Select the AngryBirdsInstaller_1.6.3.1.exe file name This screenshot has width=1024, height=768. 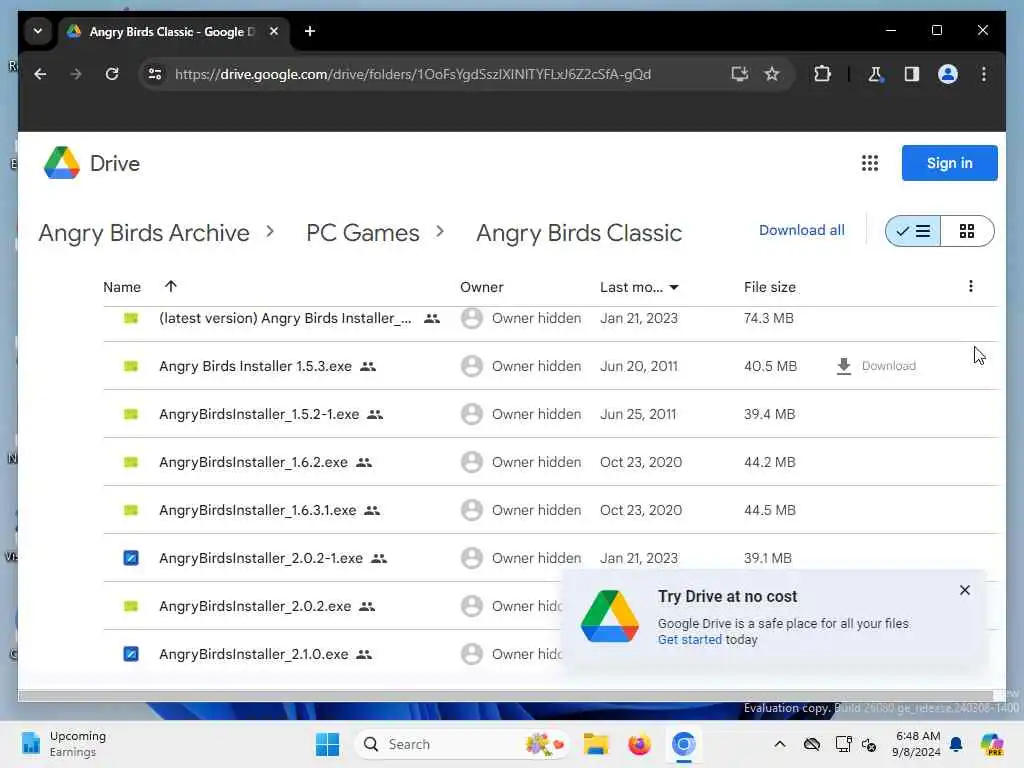coord(257,510)
